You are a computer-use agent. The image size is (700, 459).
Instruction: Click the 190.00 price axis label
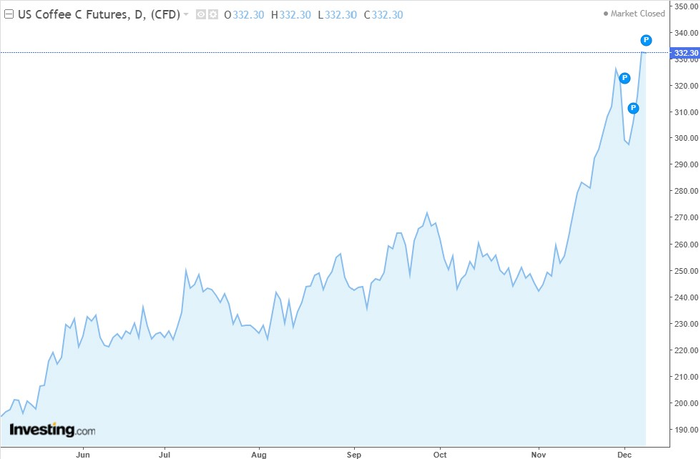[686, 430]
